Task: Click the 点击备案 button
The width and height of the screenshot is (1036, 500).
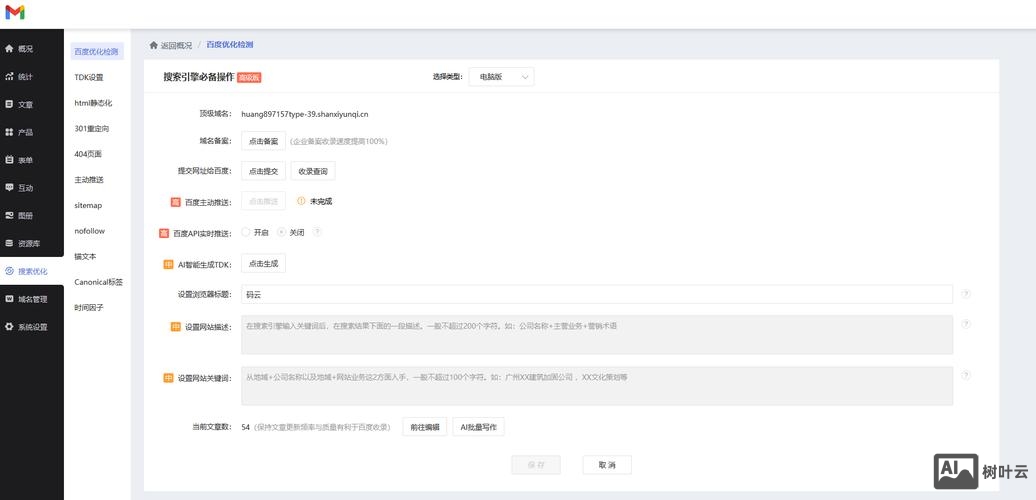Action: point(263,141)
